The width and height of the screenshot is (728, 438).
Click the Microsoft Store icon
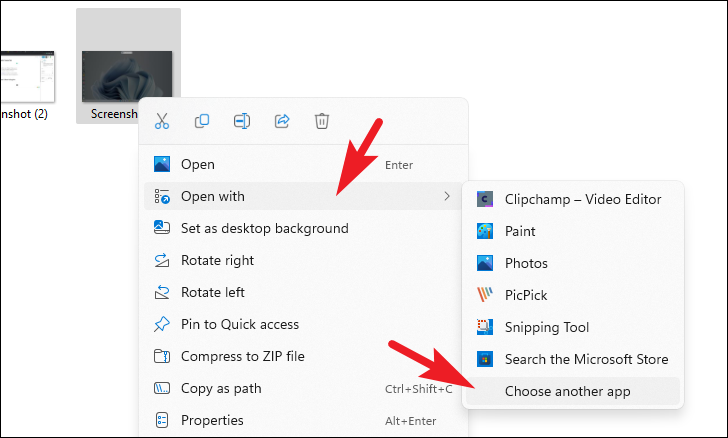click(x=485, y=359)
